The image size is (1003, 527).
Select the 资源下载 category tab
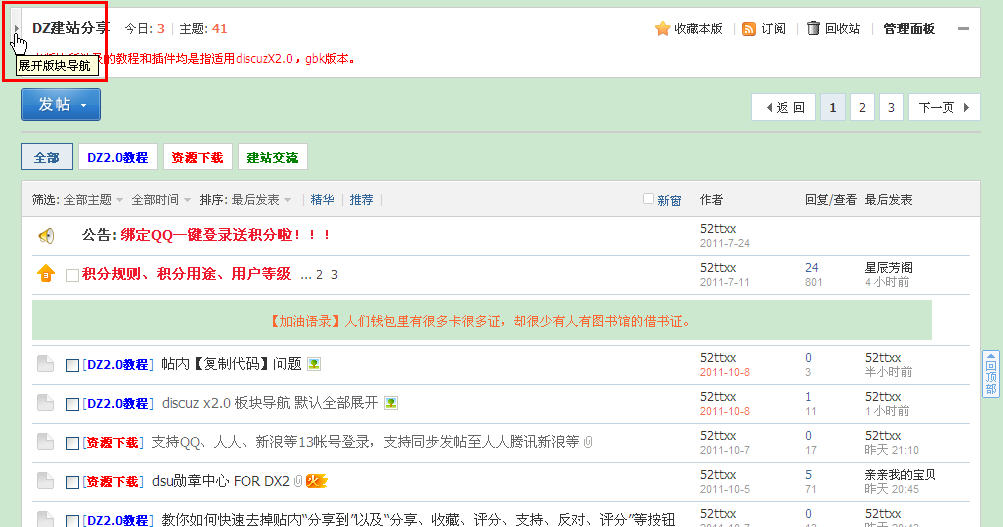pos(197,157)
